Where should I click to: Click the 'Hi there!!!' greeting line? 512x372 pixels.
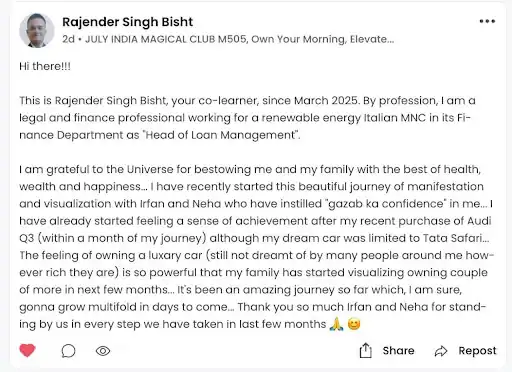[45, 66]
